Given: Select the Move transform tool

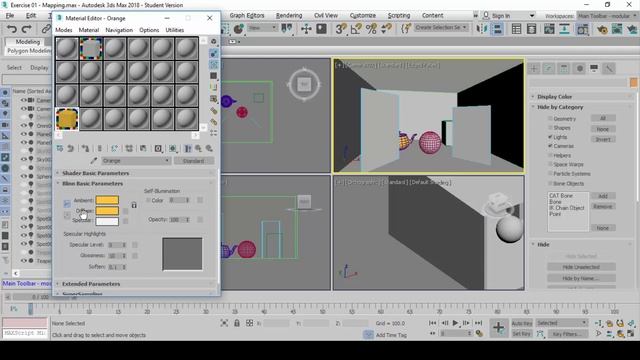Looking at the screenshot, I should 306,29.
